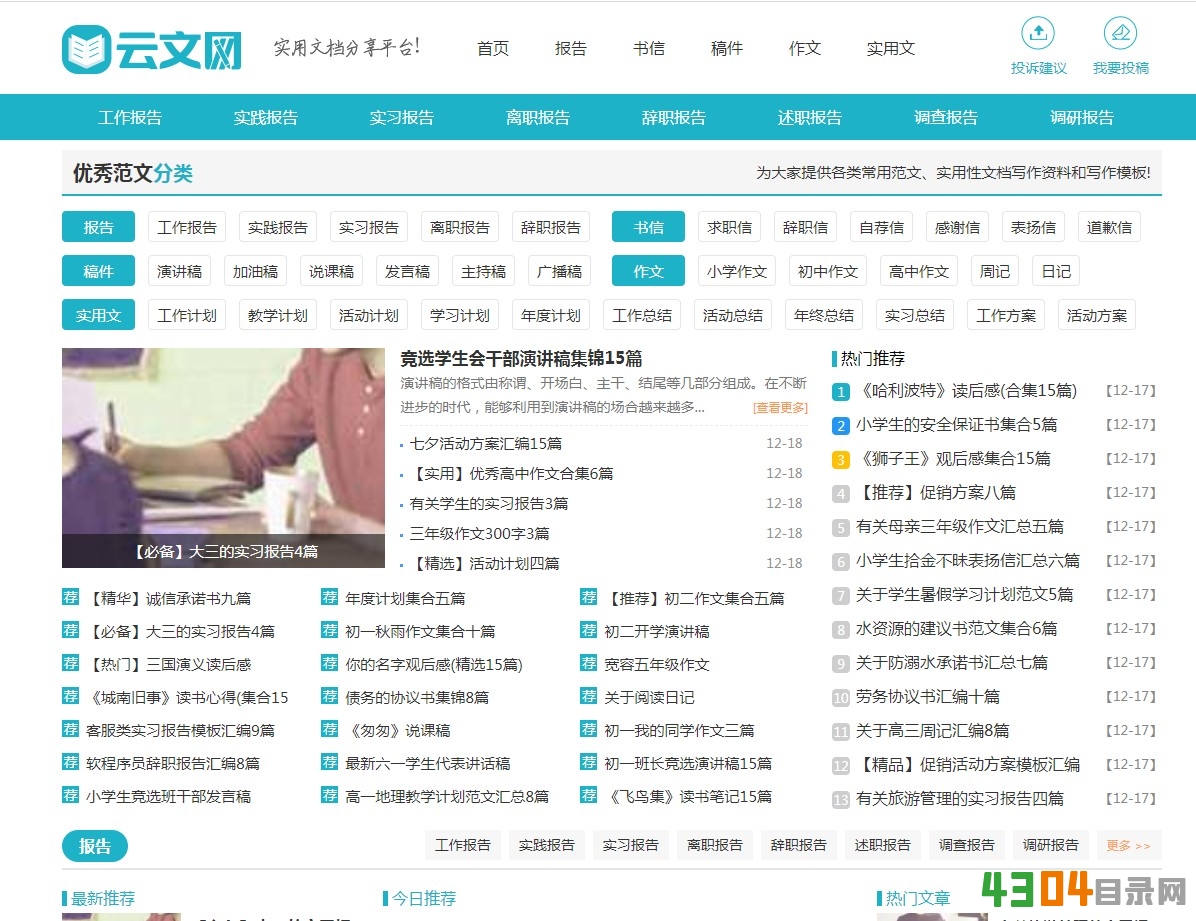The height and width of the screenshot is (921, 1196).
Task: Click rank badge 2 next to 小学生的安全保证书
Action: pyautogui.click(x=841, y=426)
